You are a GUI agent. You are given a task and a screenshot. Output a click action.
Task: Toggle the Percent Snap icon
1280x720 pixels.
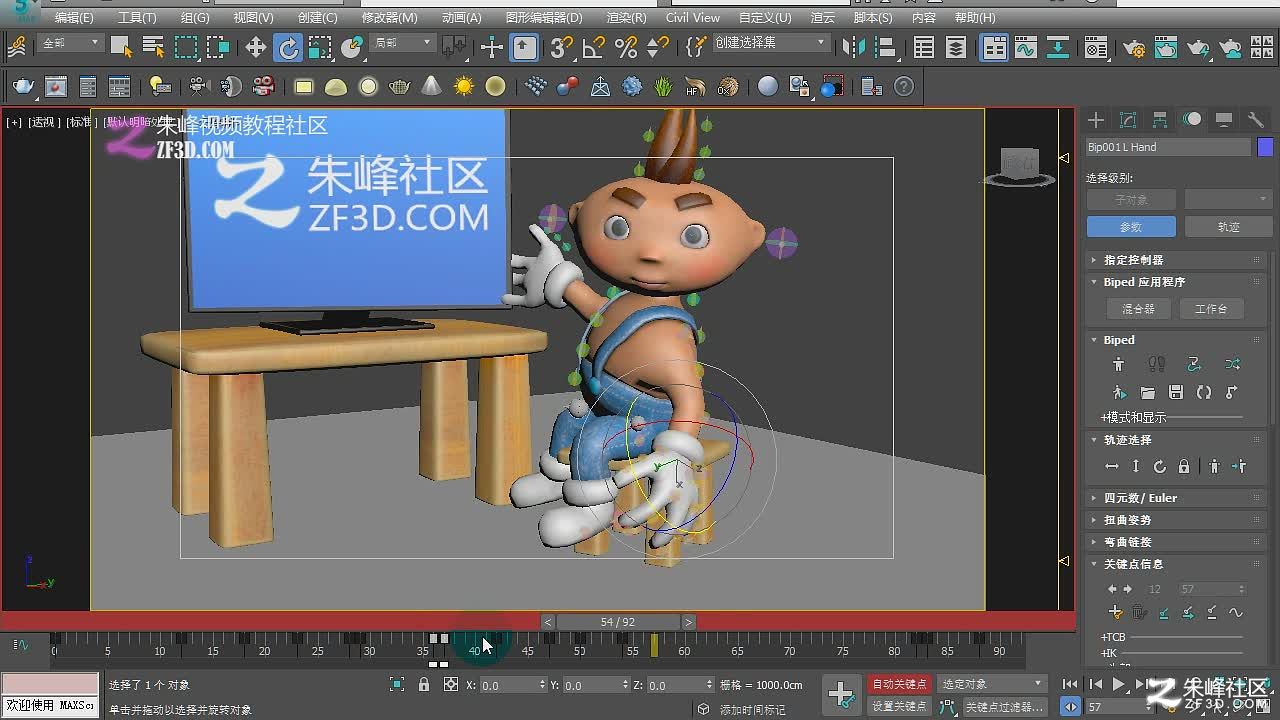(x=626, y=47)
